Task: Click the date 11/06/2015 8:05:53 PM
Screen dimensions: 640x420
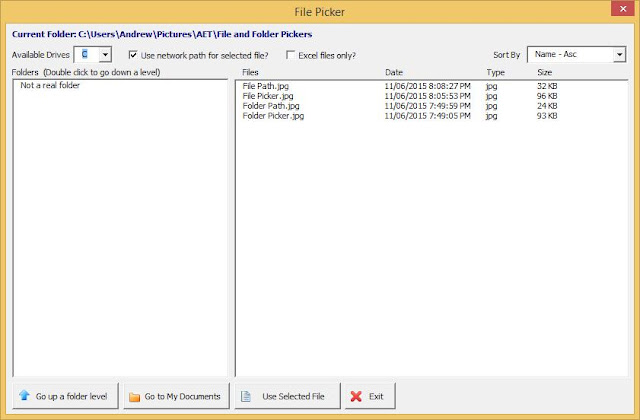Action: click(427, 96)
